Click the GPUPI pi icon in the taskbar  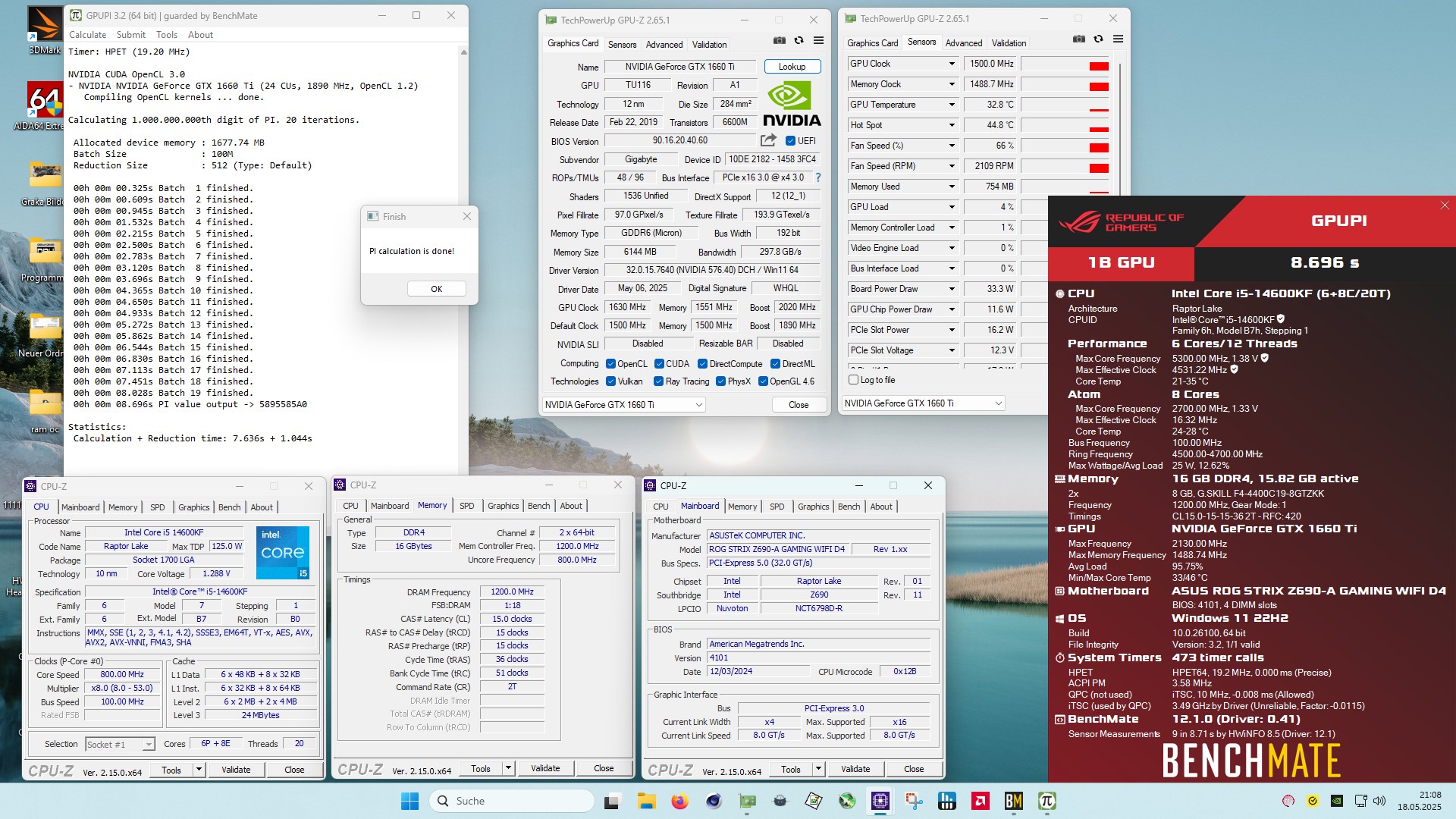click(x=1046, y=801)
